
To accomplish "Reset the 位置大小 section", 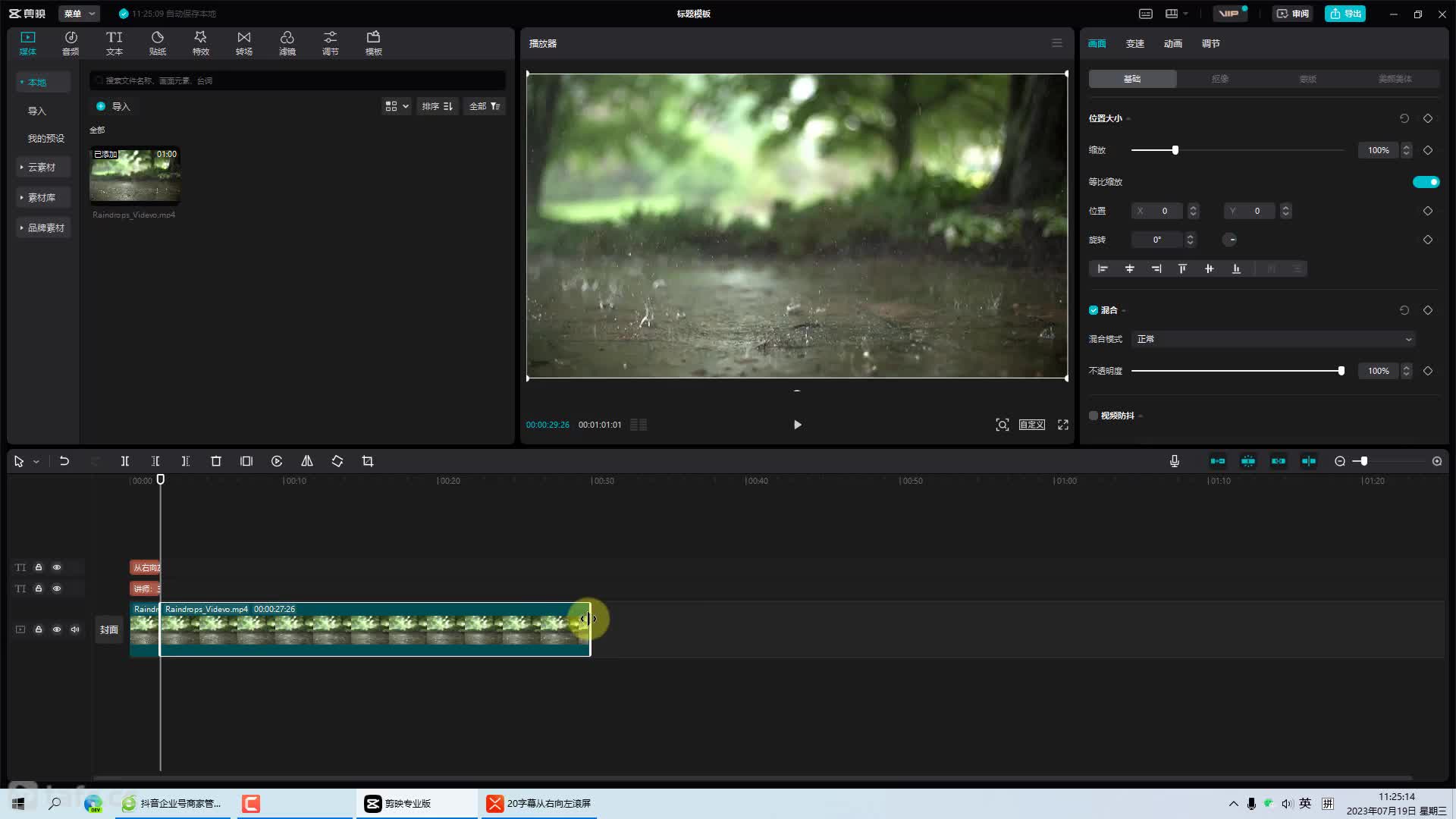I will click(x=1404, y=118).
